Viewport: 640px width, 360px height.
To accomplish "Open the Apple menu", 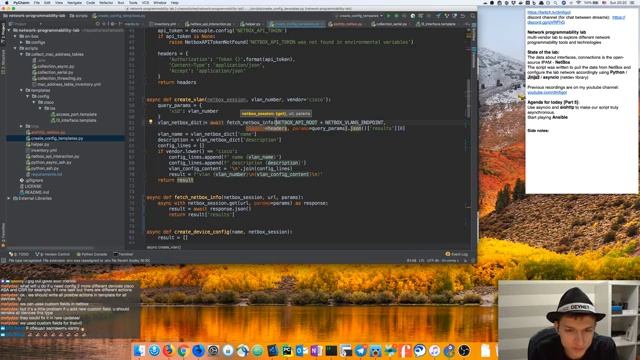I will click(x=6, y=3).
